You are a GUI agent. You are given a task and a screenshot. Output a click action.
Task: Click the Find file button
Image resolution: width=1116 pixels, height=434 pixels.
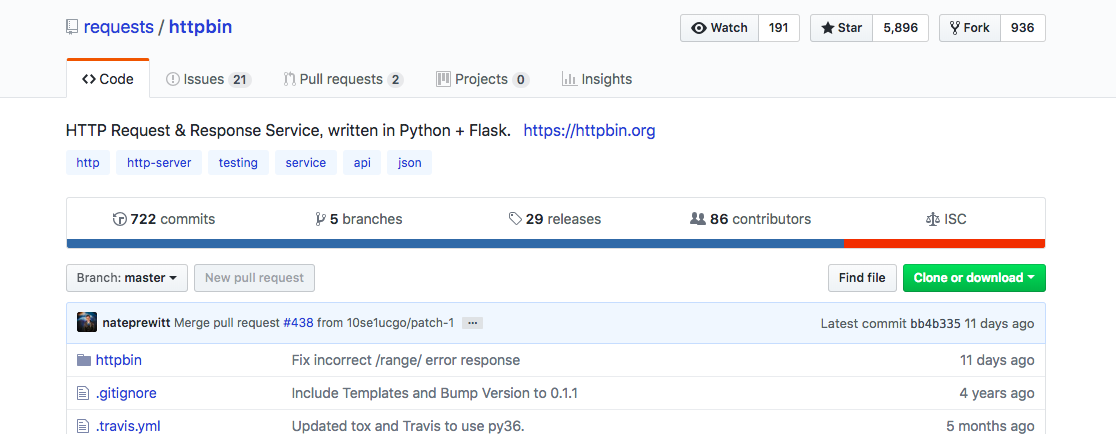tap(862, 278)
